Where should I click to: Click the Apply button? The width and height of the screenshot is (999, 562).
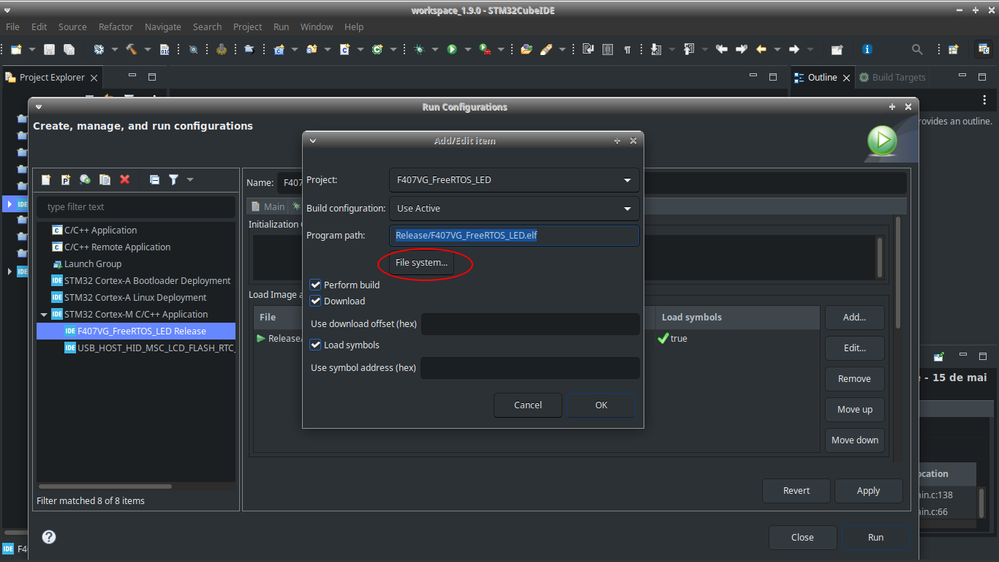click(868, 491)
